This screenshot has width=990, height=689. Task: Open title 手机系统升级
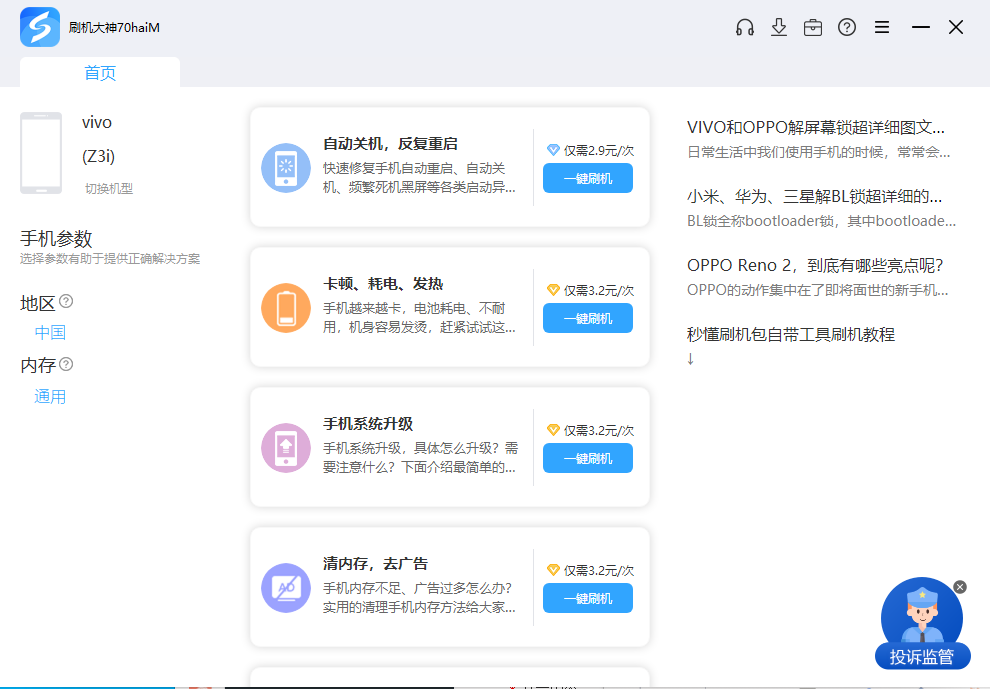(x=367, y=424)
